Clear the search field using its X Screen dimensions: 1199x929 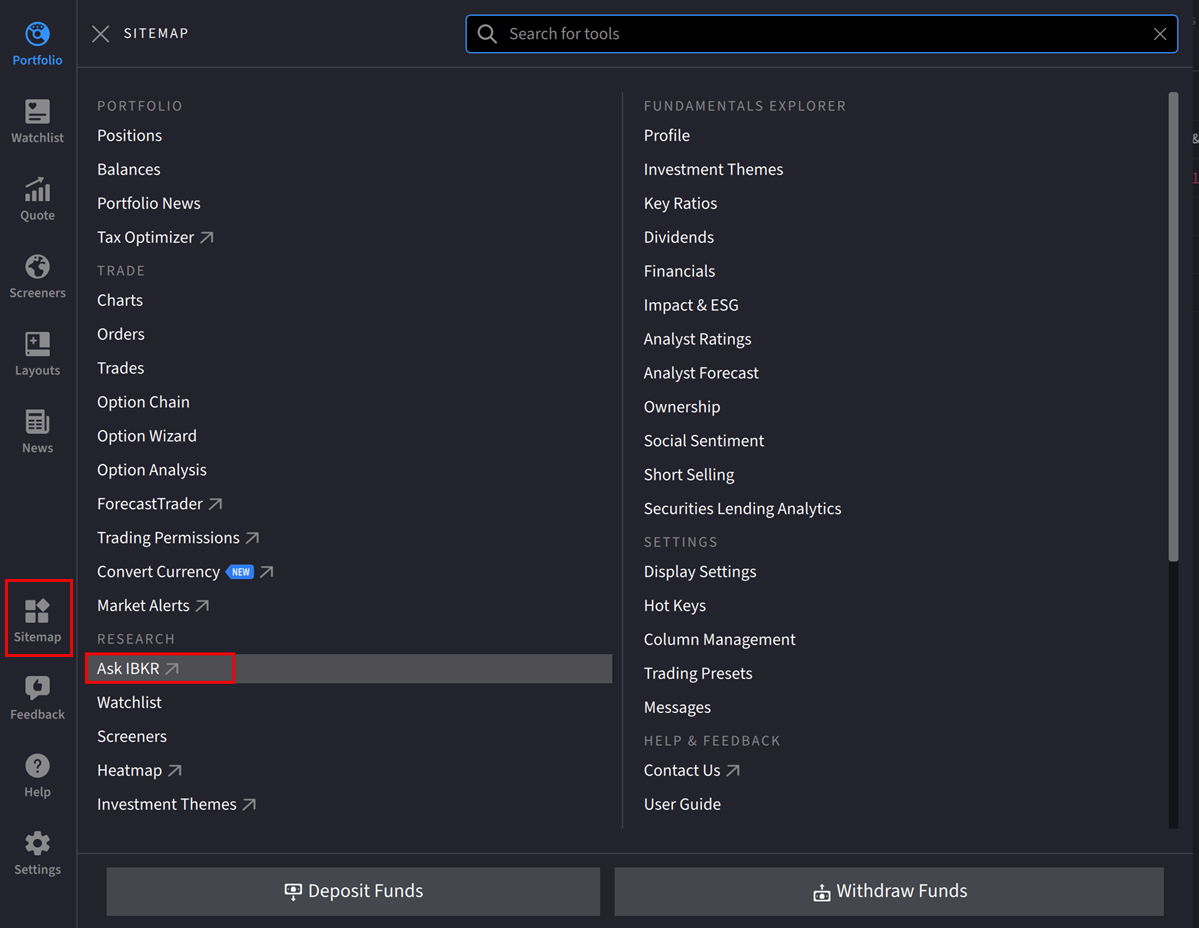(x=1159, y=33)
